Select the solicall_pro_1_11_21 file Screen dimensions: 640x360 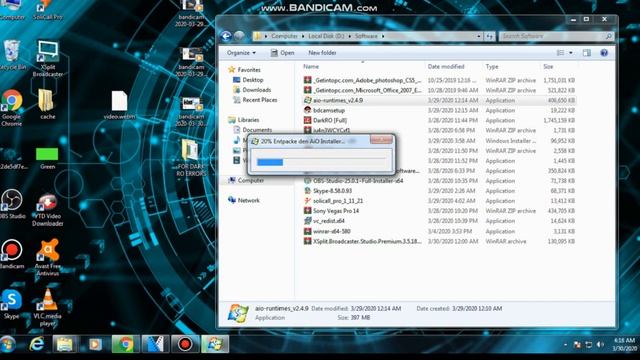coord(439,201)
